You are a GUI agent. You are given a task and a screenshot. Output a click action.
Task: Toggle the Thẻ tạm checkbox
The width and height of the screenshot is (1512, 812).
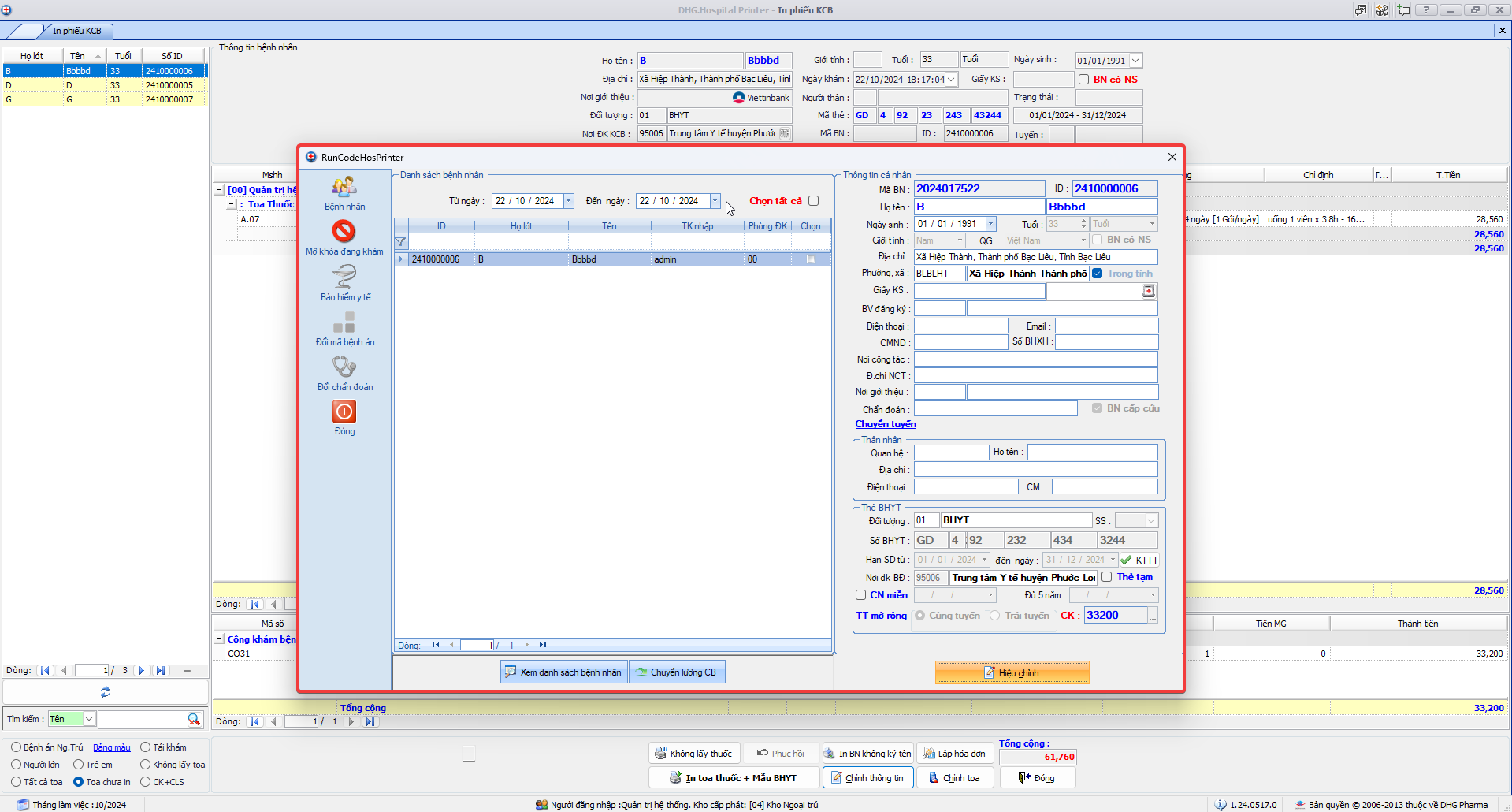1107,577
